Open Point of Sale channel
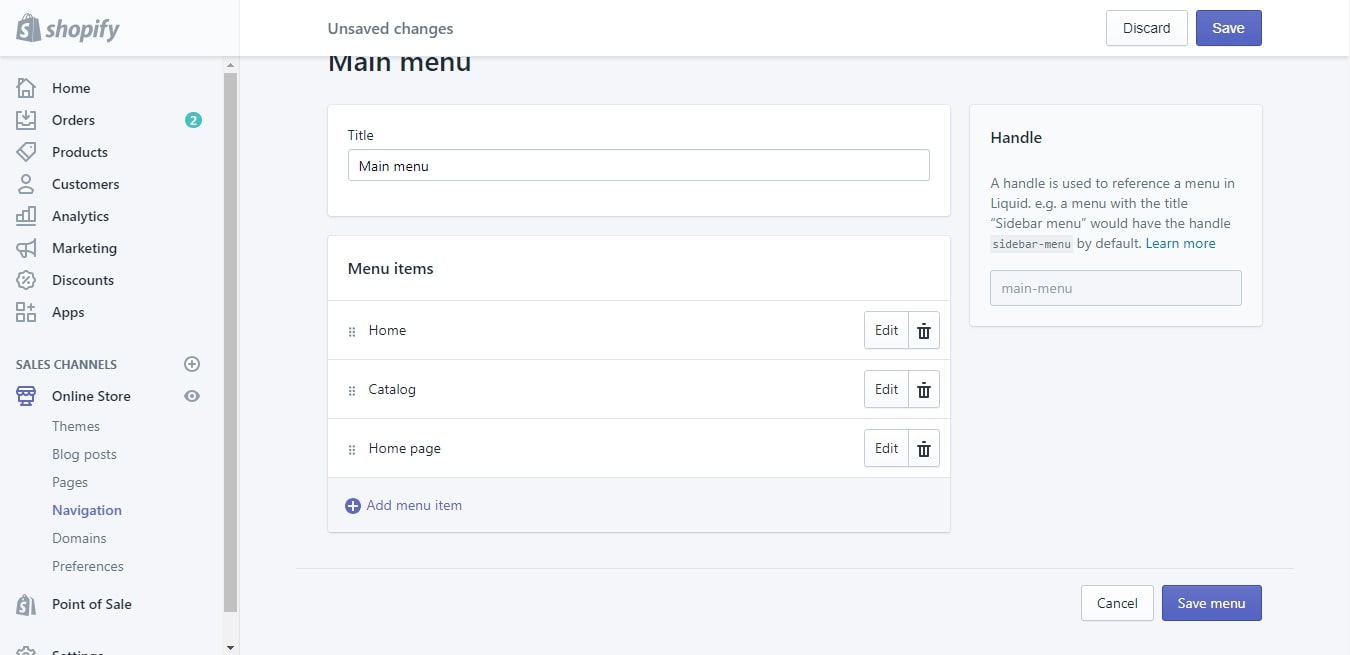 pyautogui.click(x=92, y=604)
